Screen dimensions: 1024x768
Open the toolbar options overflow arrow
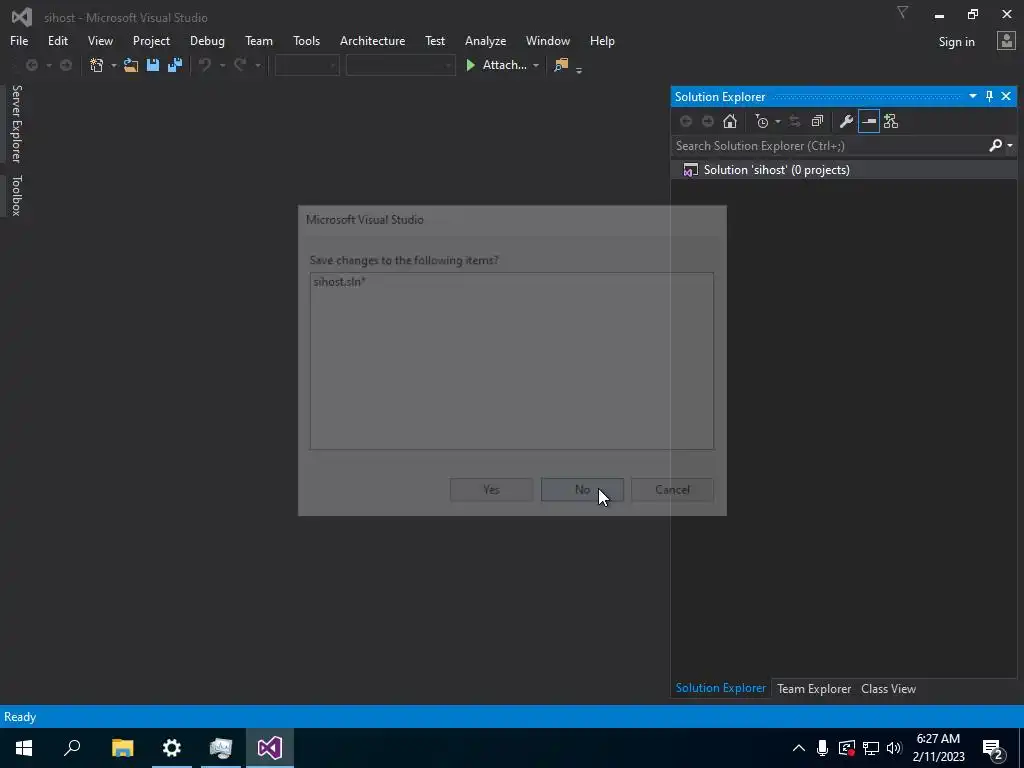(579, 69)
